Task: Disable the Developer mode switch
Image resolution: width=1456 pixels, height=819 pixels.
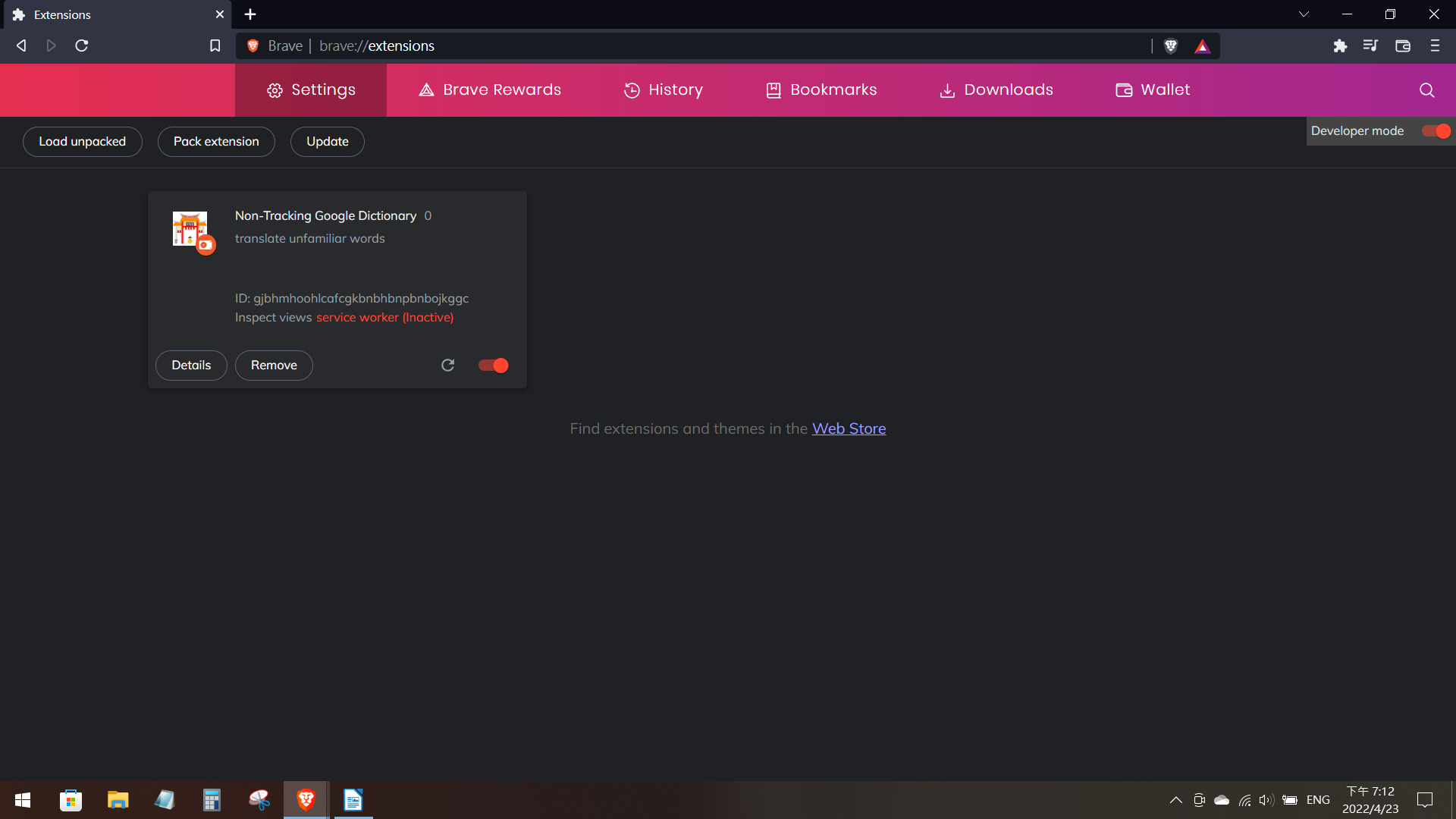Action: coord(1436,131)
